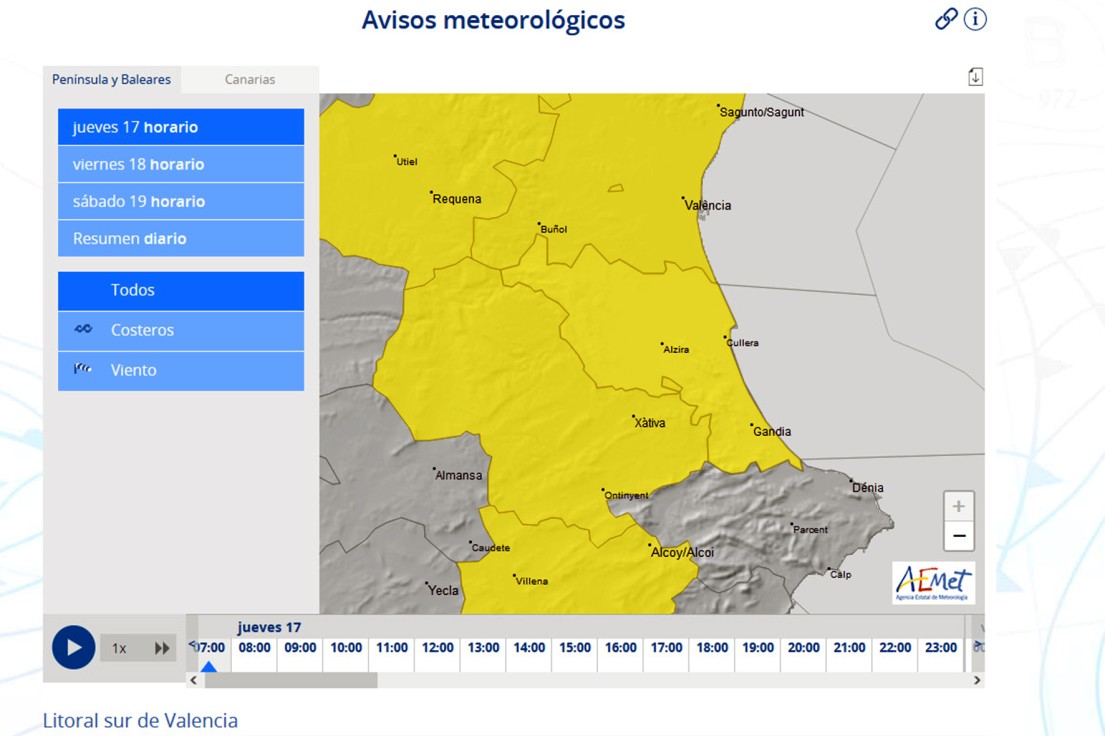Show Todos warnings filter

181,290
